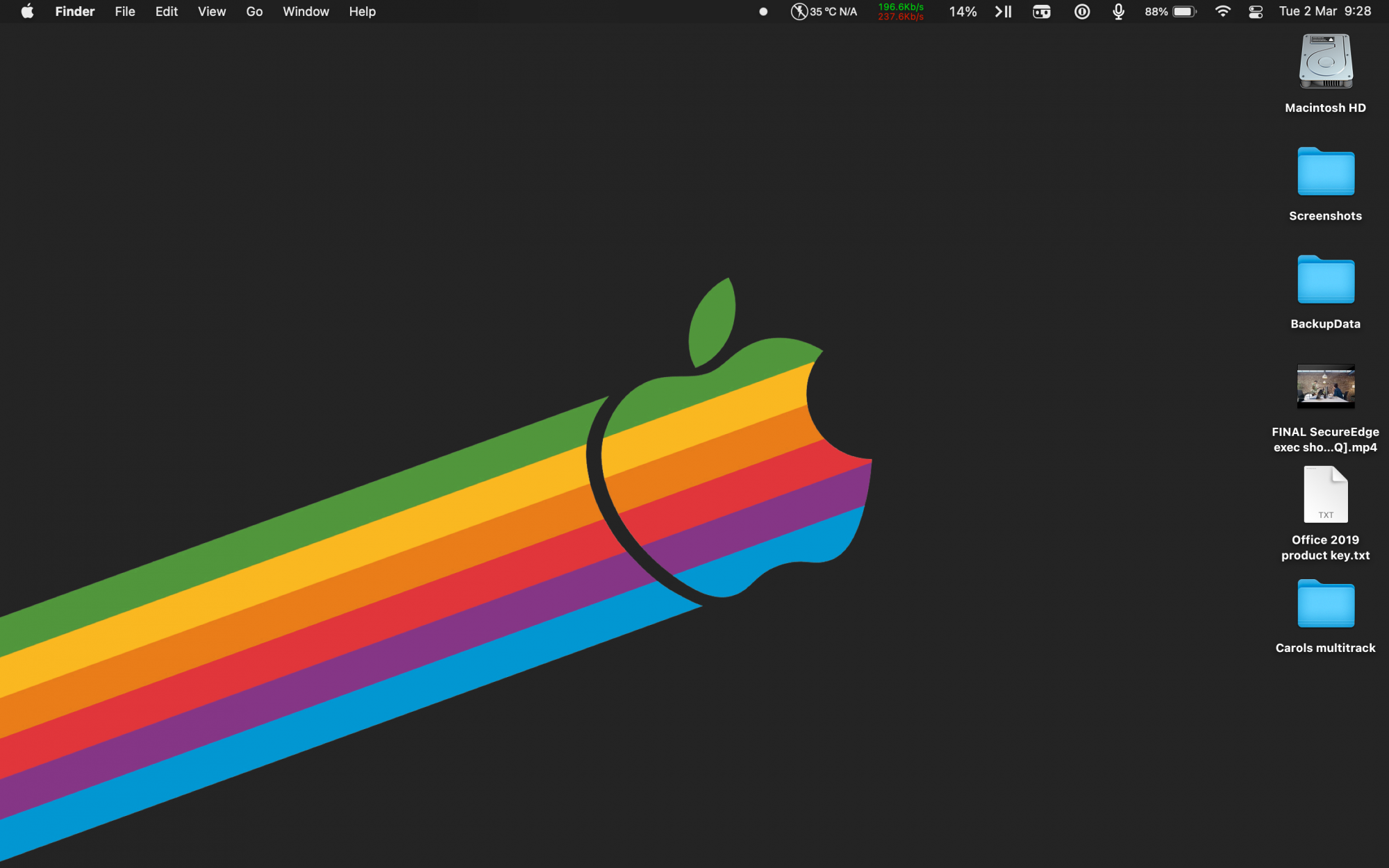Select the Carols multitrack folder icon
The height and width of the screenshot is (868, 1389).
pyautogui.click(x=1326, y=603)
